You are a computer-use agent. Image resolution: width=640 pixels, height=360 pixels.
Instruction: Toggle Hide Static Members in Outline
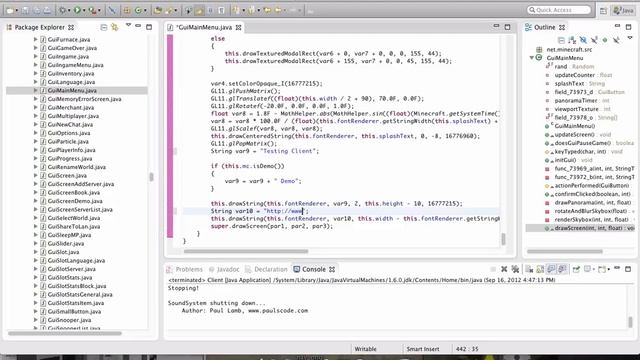[x=594, y=40]
